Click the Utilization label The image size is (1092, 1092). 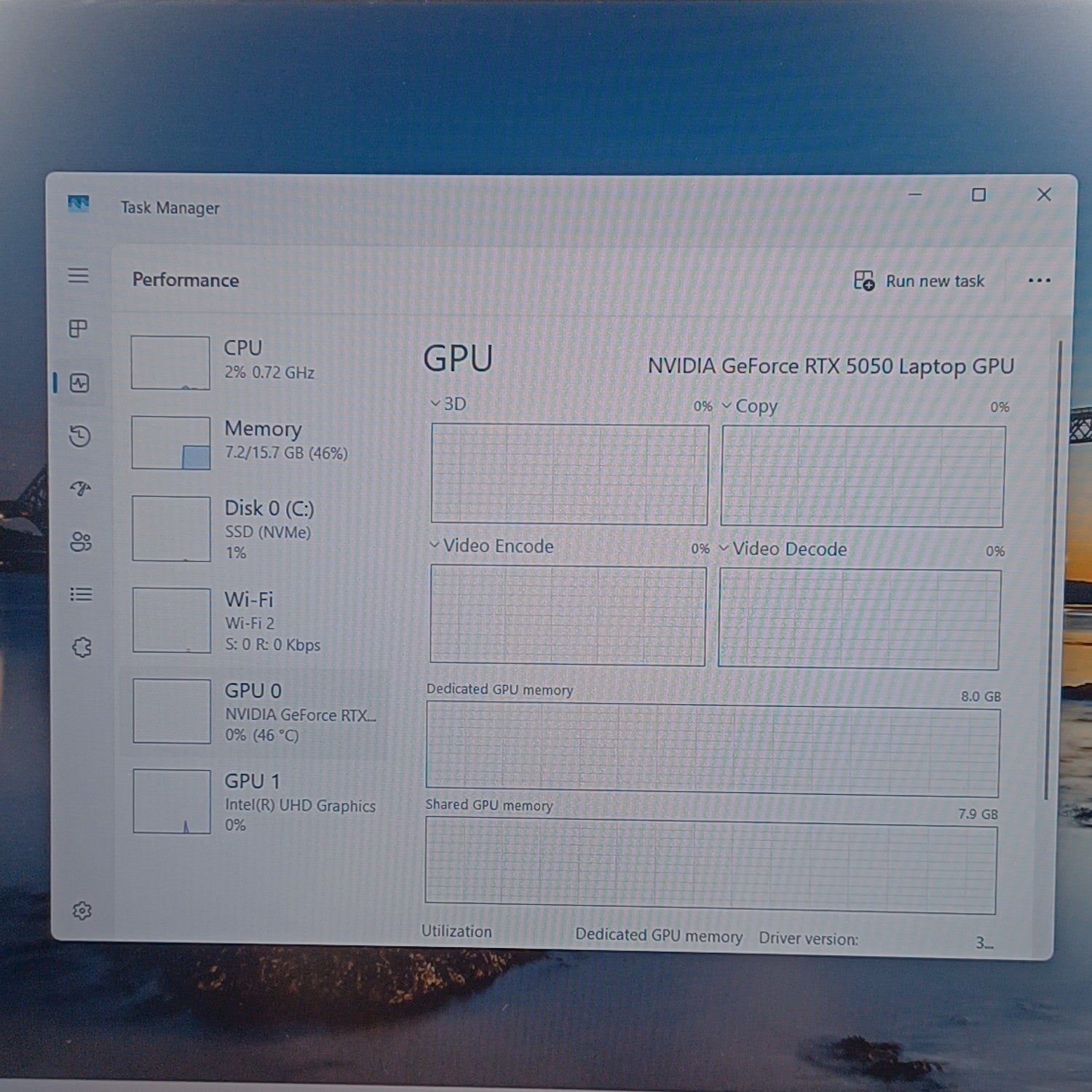pos(456,931)
